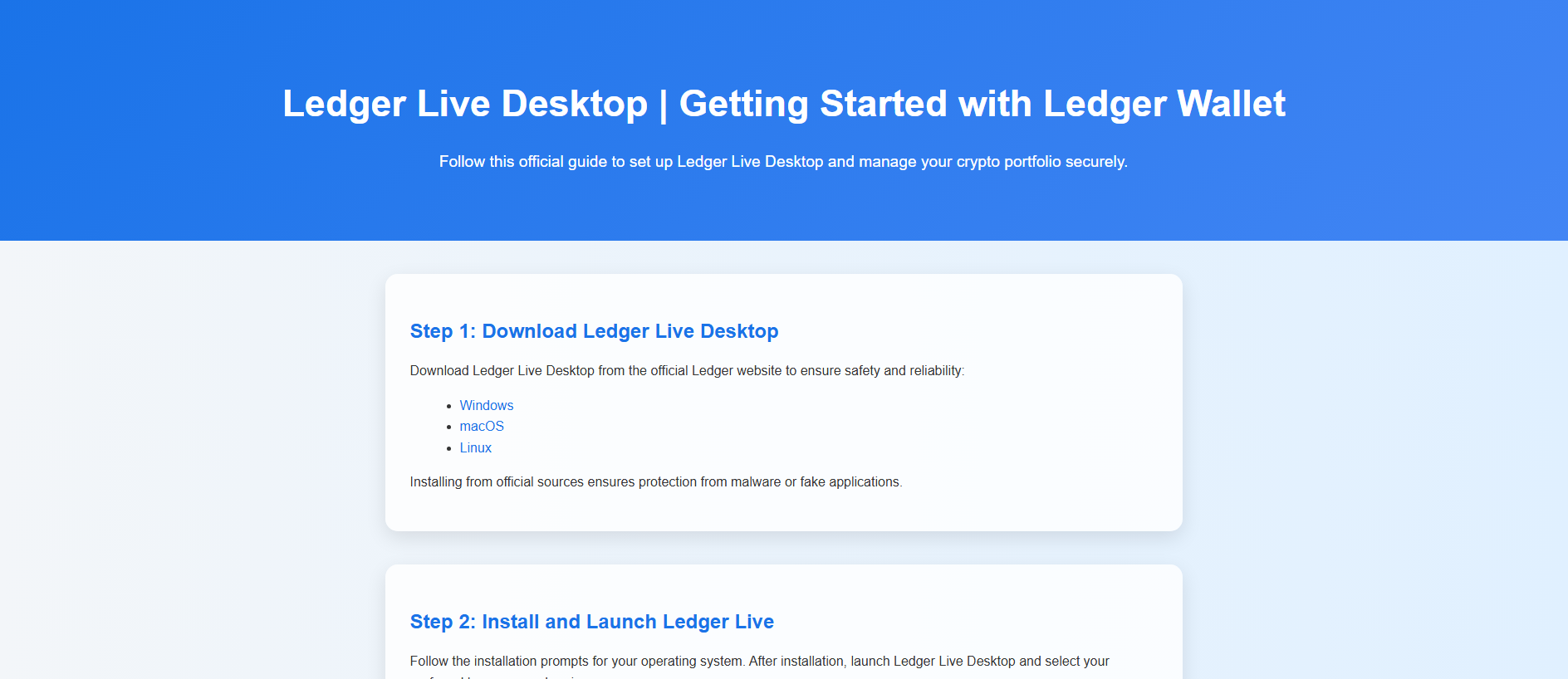The height and width of the screenshot is (679, 1568).
Task: Open the Windows download link
Action: [487, 405]
